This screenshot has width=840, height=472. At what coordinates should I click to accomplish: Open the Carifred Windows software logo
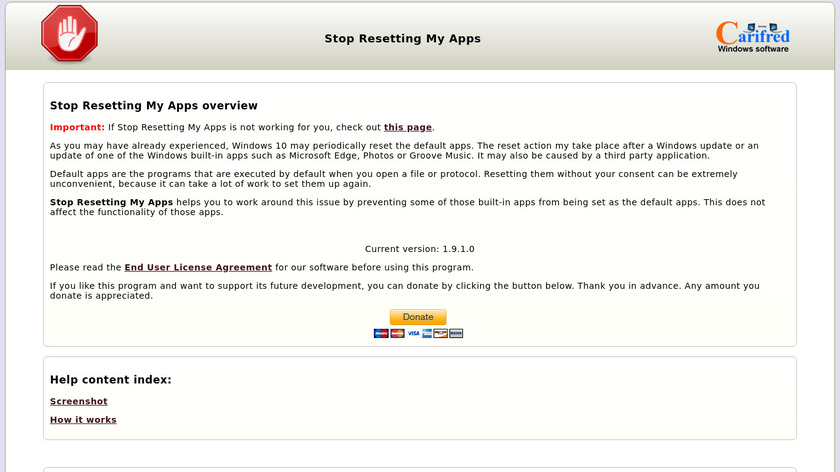(x=753, y=37)
